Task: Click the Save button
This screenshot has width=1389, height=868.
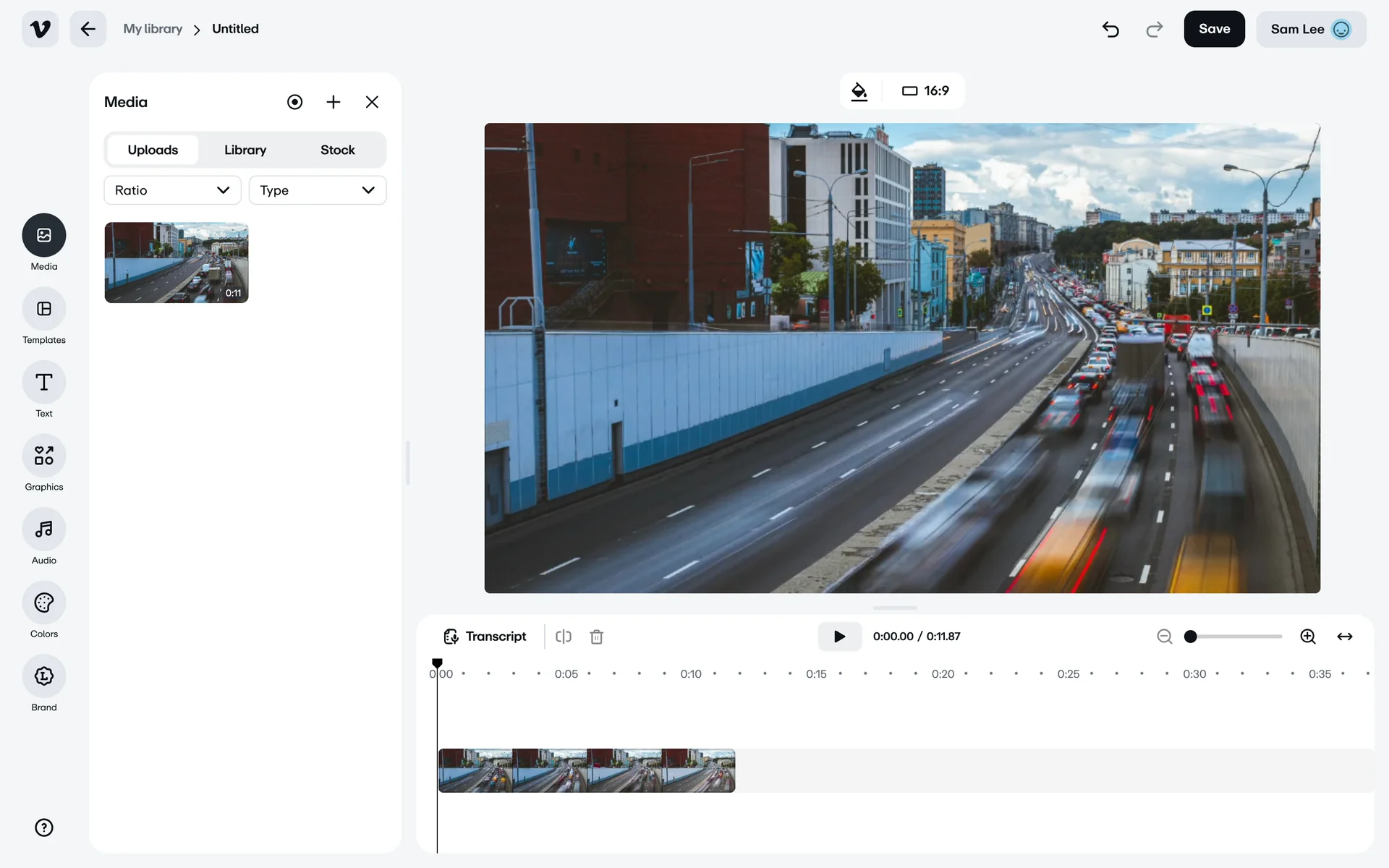Action: [x=1214, y=29]
